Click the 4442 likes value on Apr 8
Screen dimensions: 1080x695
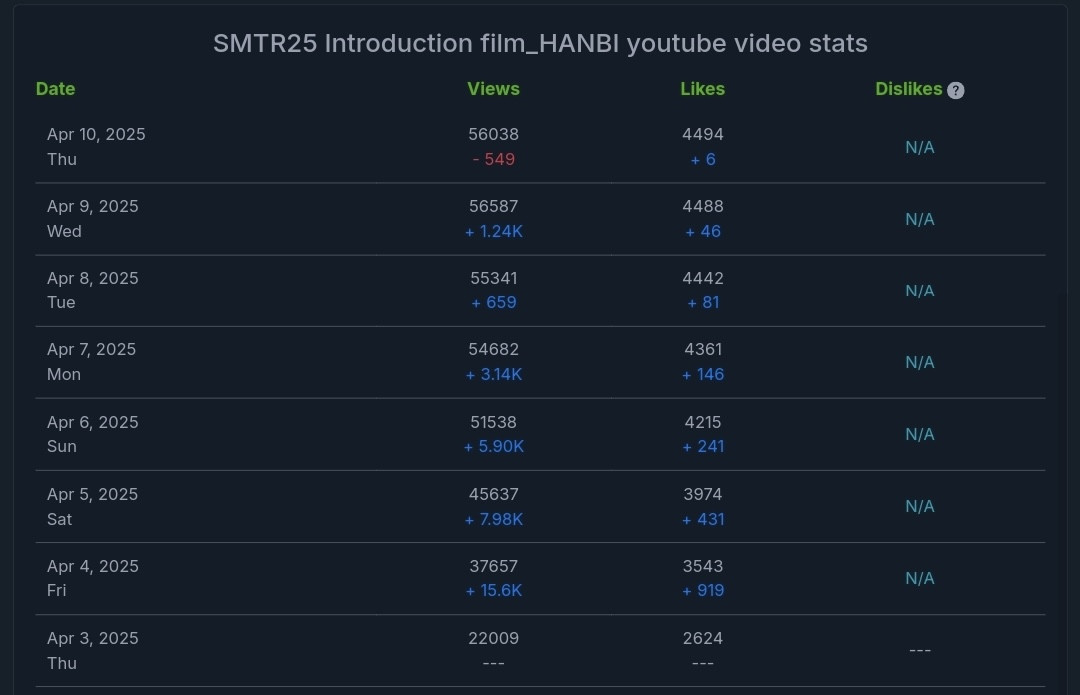coord(703,278)
